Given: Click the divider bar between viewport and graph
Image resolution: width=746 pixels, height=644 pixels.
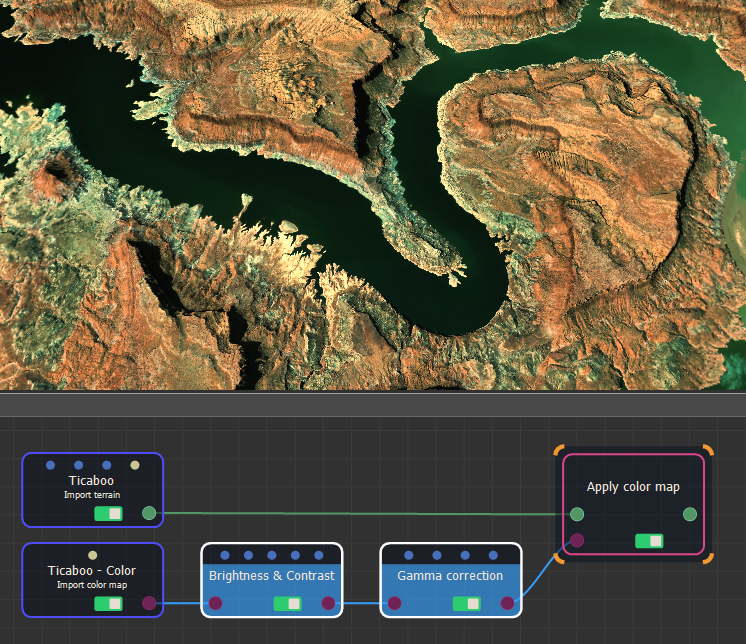Looking at the screenshot, I should tap(373, 405).
